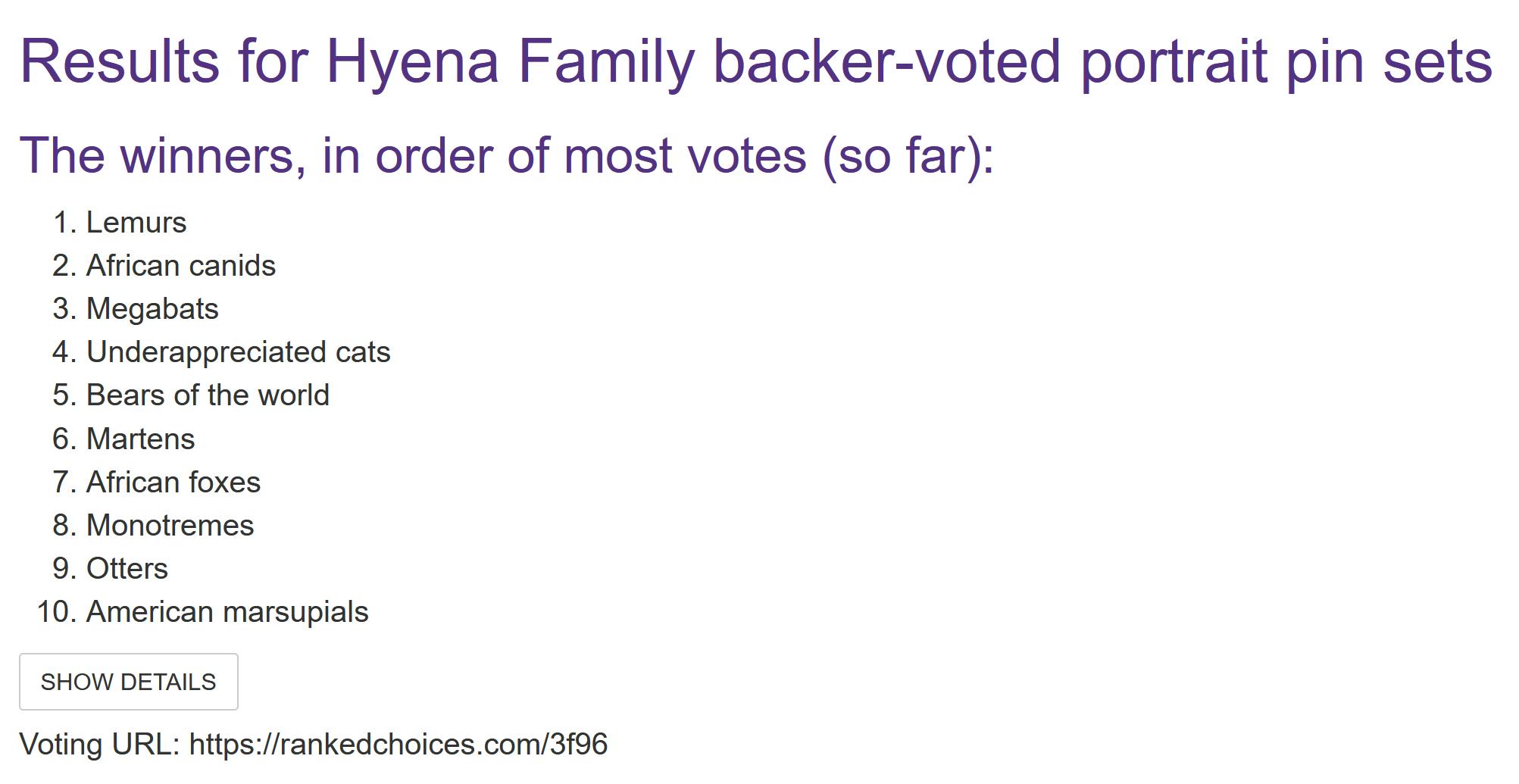Click the list number '1.' marker
This screenshot has width=1519, height=784.
click(66, 223)
